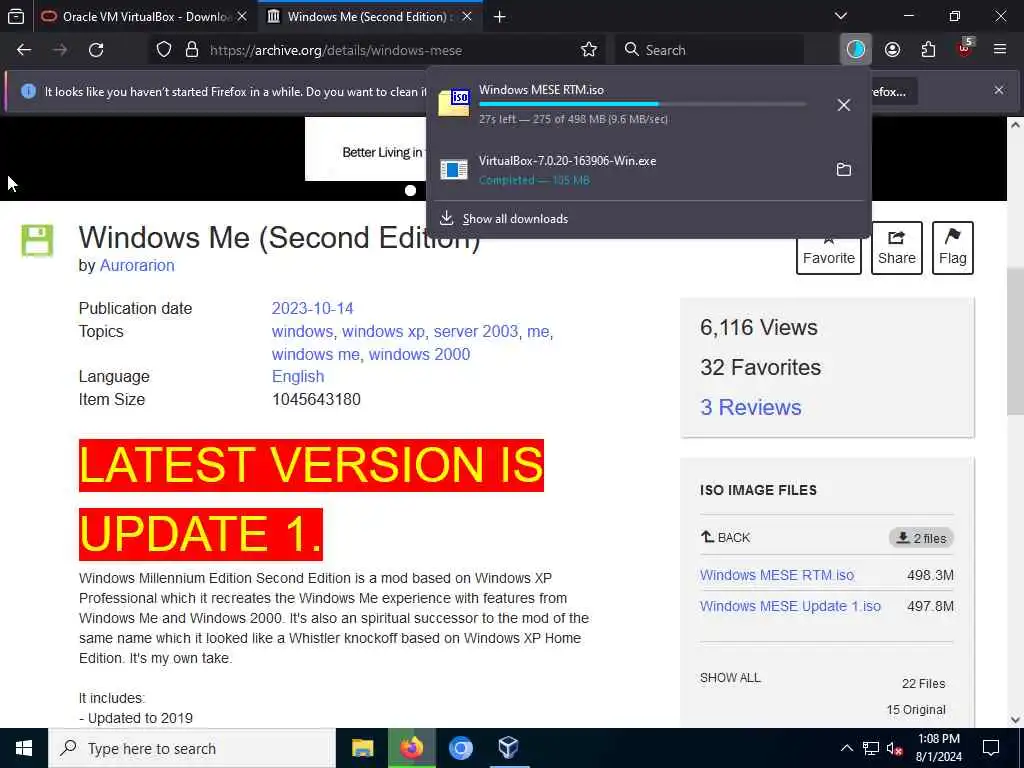Screen dimensions: 1024x768
Task: Select the carousel dot indicator
Action: click(x=410, y=191)
